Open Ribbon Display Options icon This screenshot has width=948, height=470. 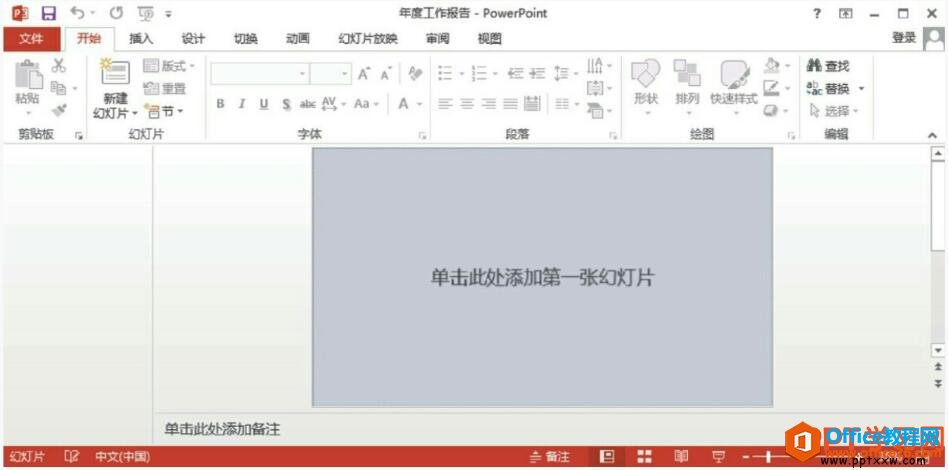[846, 13]
